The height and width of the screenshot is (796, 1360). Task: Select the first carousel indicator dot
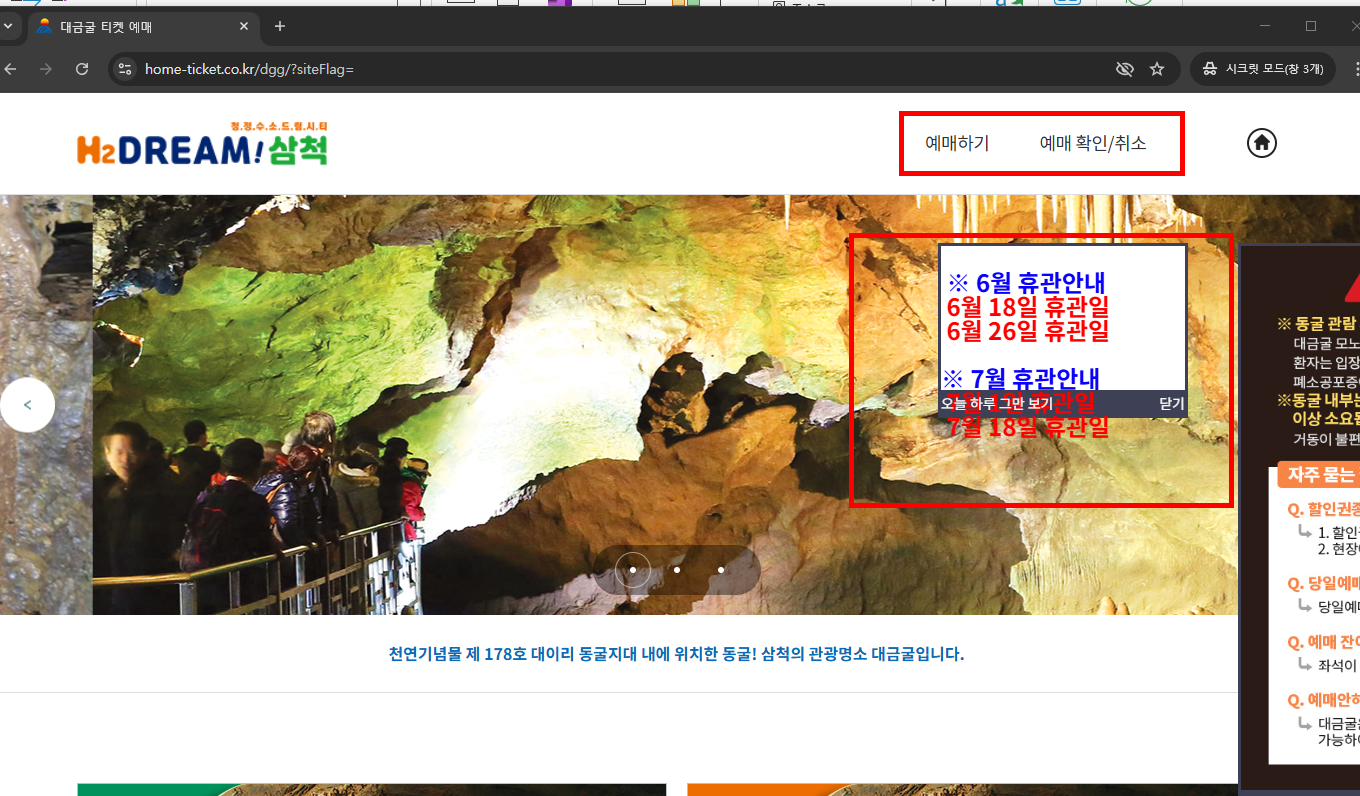click(632, 569)
